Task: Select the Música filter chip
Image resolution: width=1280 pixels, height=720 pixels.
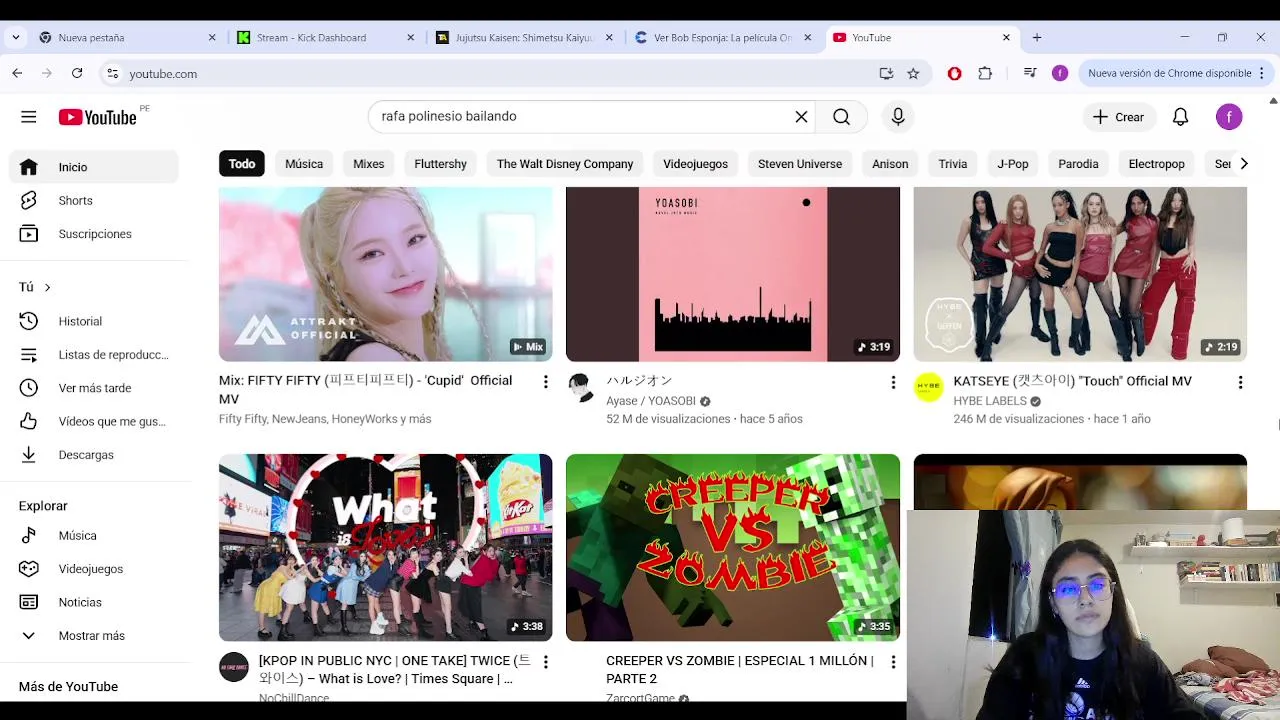Action: click(304, 164)
